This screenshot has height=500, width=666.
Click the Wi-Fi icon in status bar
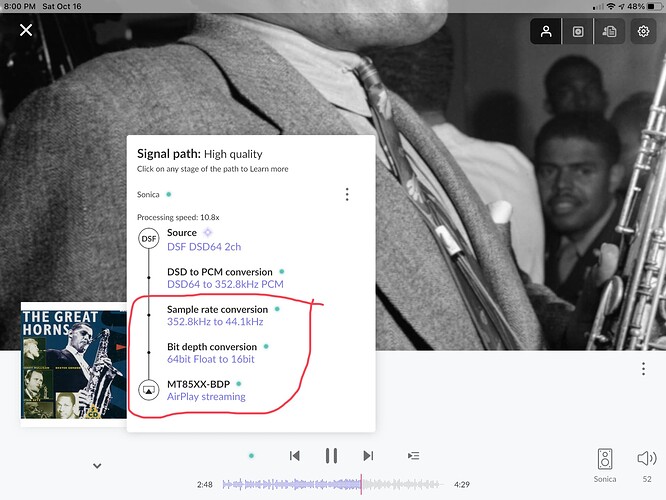click(x=611, y=6)
